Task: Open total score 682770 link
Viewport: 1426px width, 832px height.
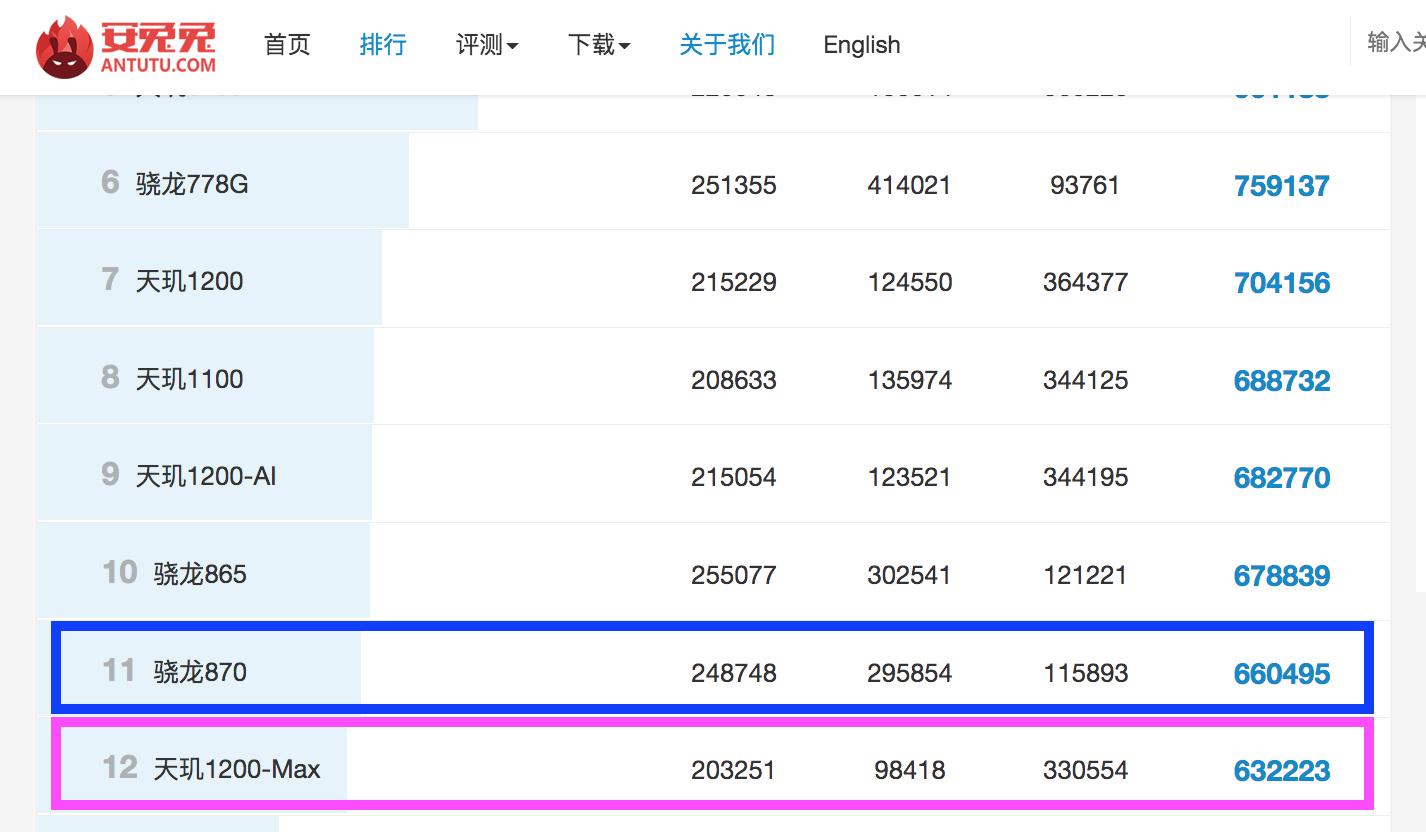Action: (1282, 478)
